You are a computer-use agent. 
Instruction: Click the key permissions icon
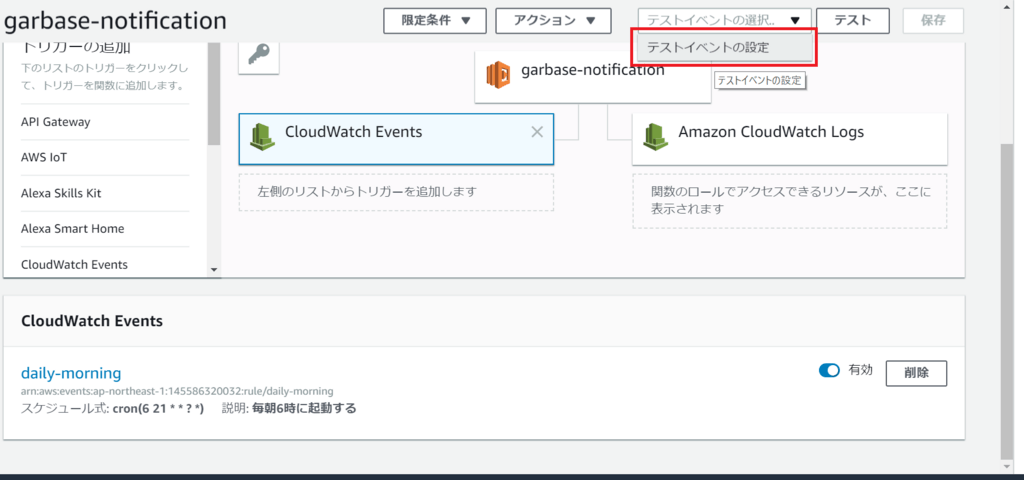tap(257, 58)
